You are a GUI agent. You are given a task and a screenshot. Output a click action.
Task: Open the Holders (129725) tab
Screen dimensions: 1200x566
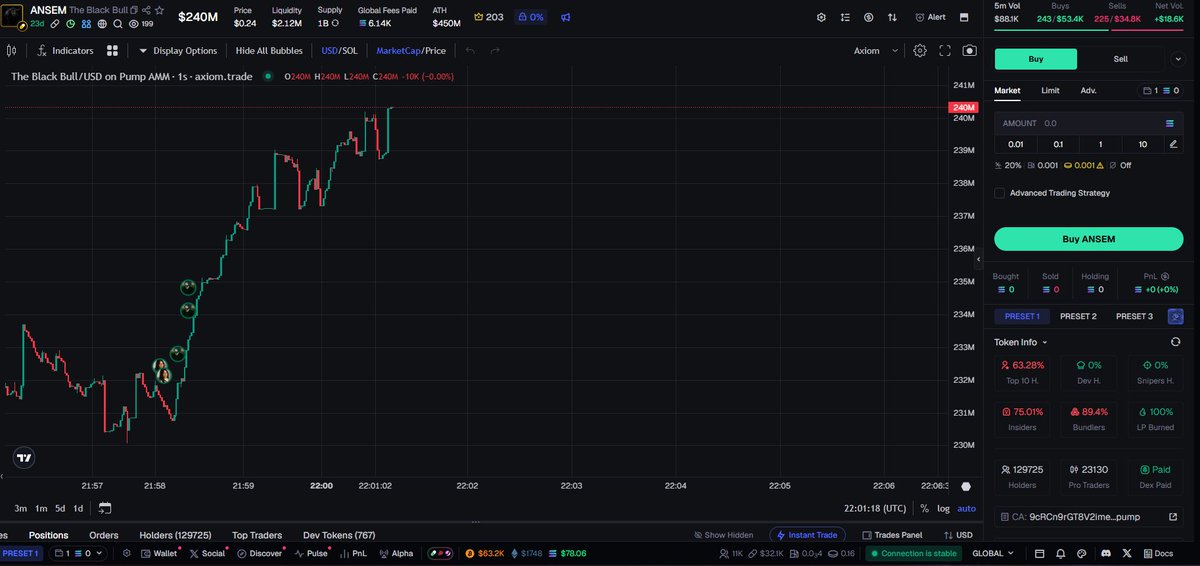click(175, 535)
